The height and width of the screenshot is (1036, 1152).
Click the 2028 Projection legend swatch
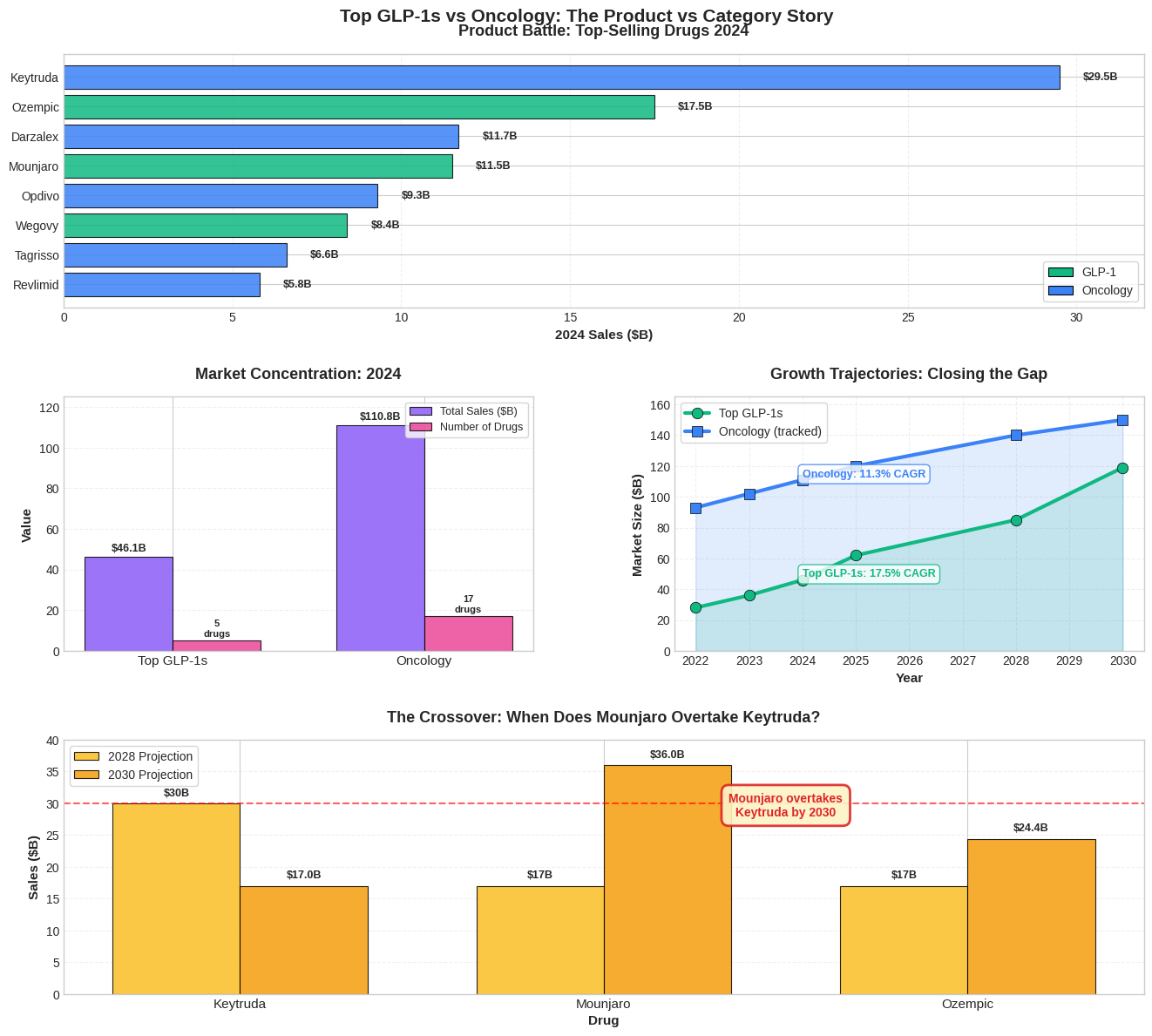86,756
